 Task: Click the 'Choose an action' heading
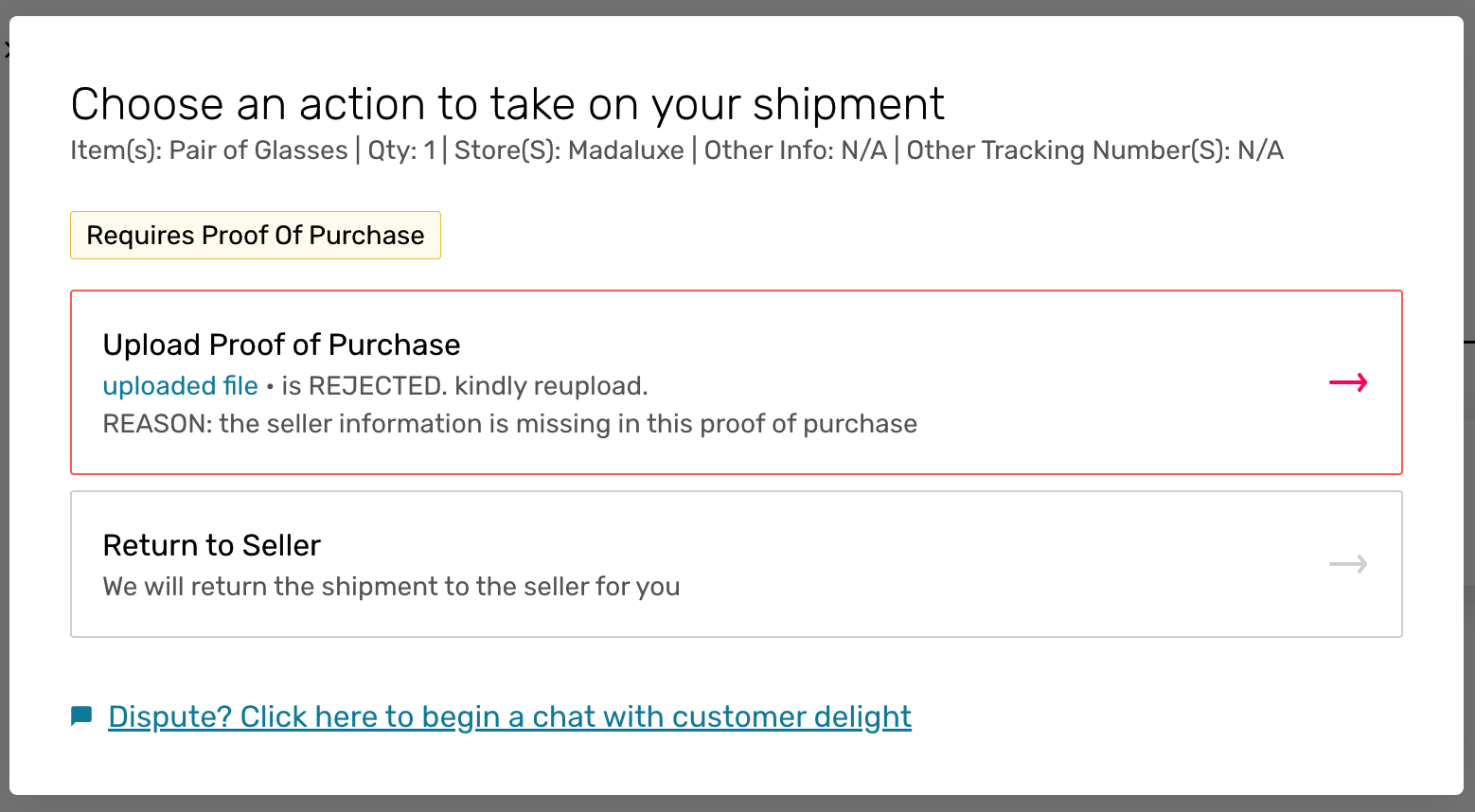point(507,104)
